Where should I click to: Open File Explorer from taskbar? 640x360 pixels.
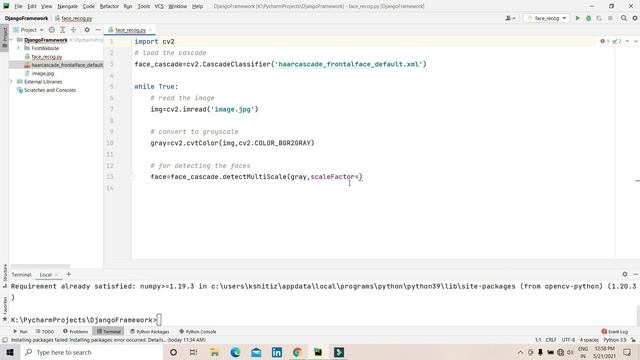pyautogui.click(x=214, y=352)
